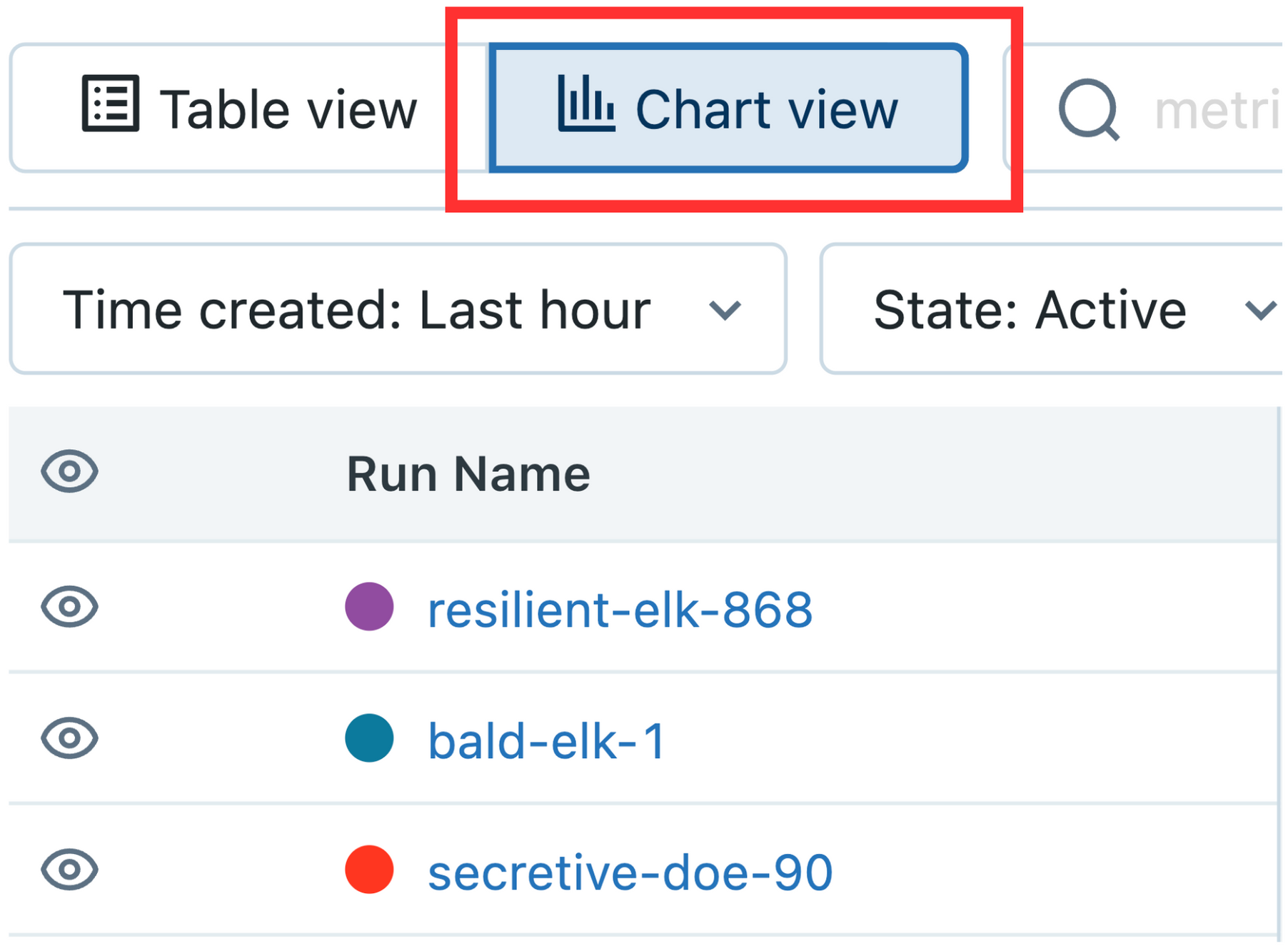1288x951 pixels.
Task: Click the eye icon beside secretive-doe-90
Action: tap(69, 870)
